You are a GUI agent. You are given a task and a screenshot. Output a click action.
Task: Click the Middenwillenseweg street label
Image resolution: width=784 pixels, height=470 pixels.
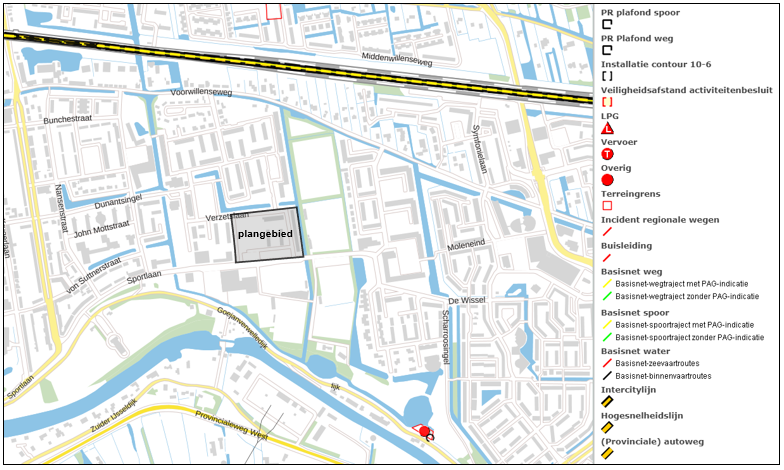click(x=397, y=60)
